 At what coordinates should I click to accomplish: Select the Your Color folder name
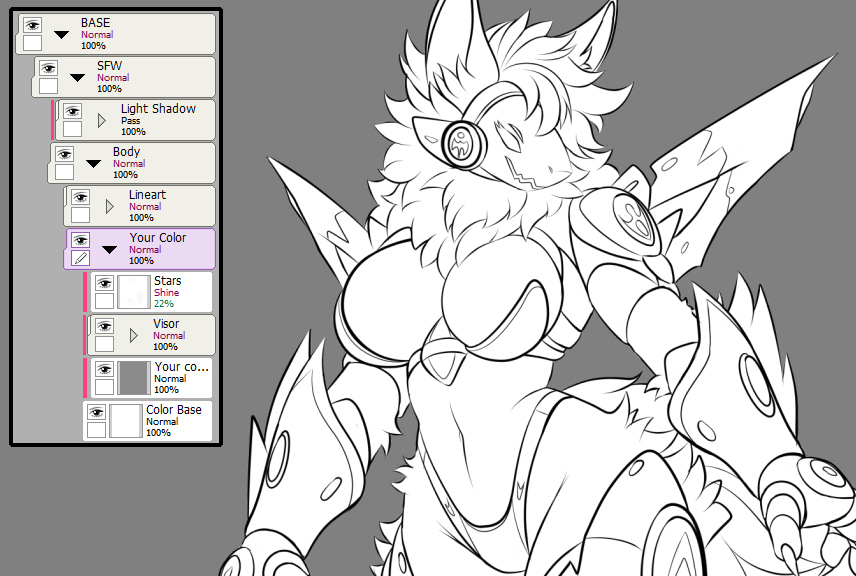(x=158, y=237)
